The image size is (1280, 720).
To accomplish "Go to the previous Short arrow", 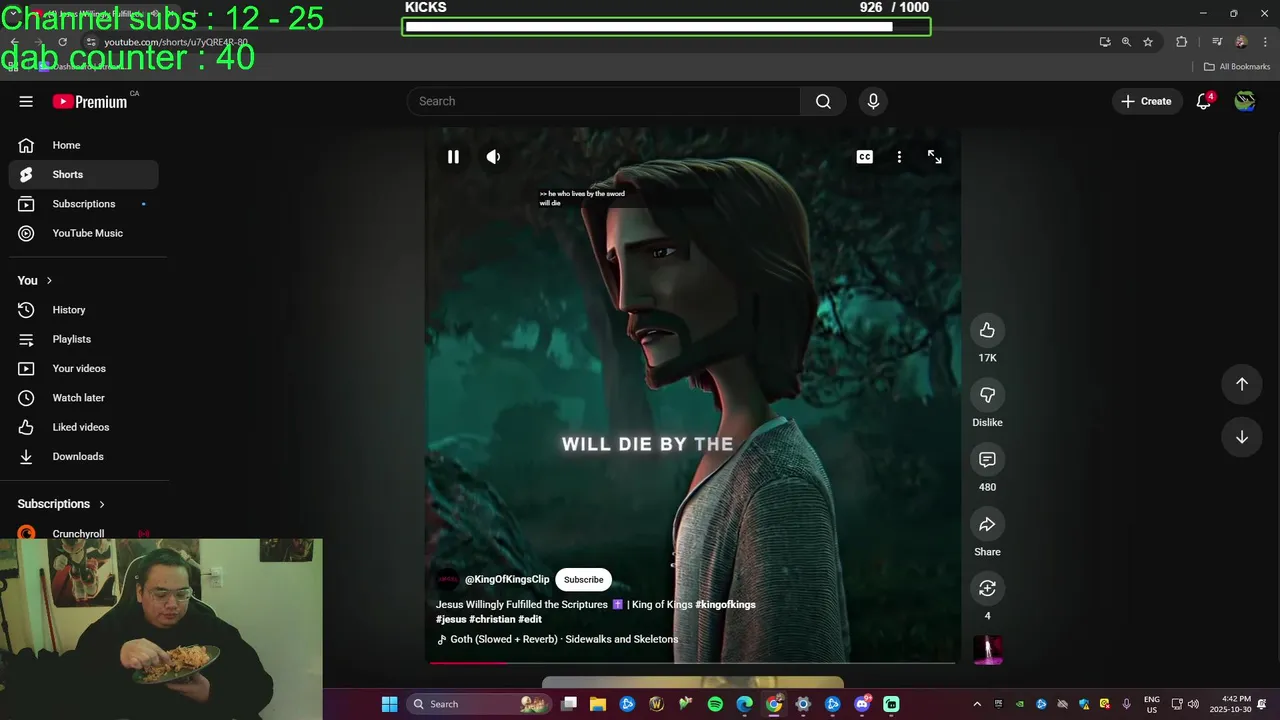I will pos(1241,384).
